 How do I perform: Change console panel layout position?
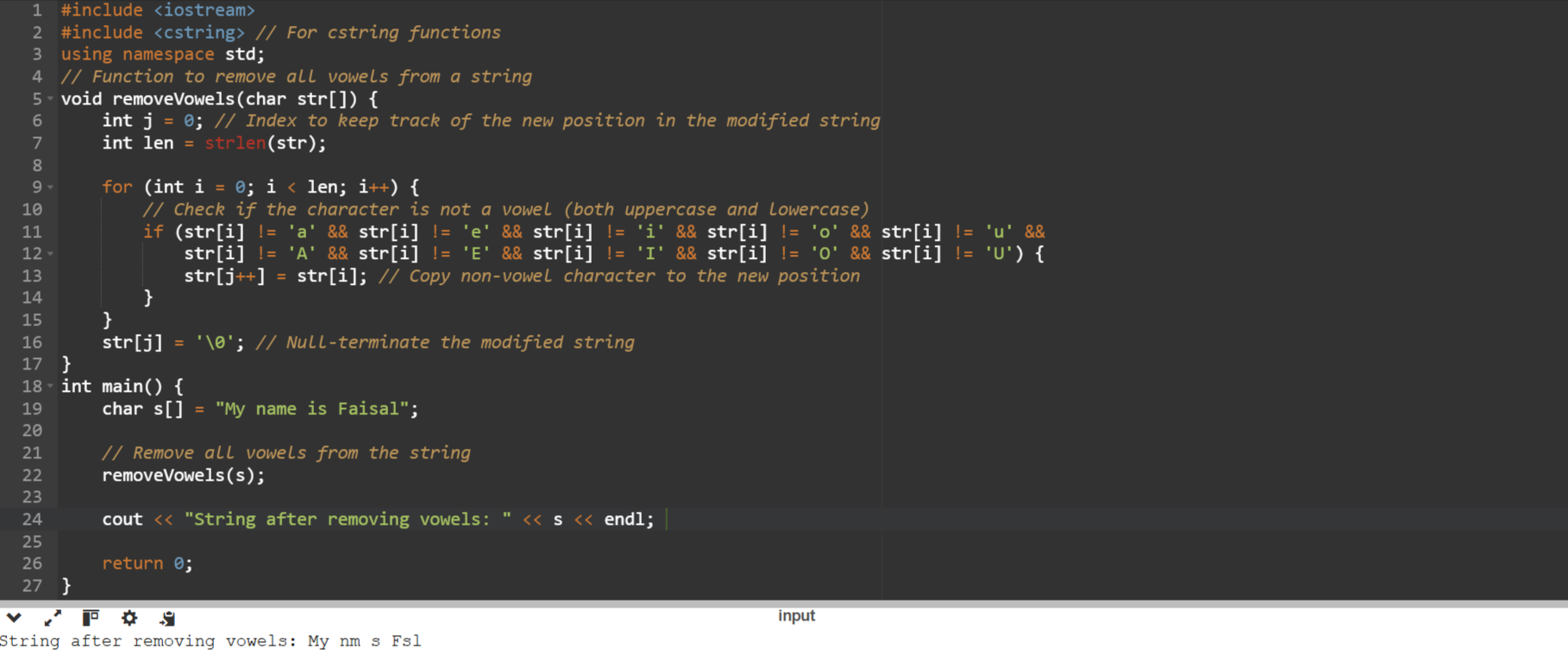tap(91, 618)
